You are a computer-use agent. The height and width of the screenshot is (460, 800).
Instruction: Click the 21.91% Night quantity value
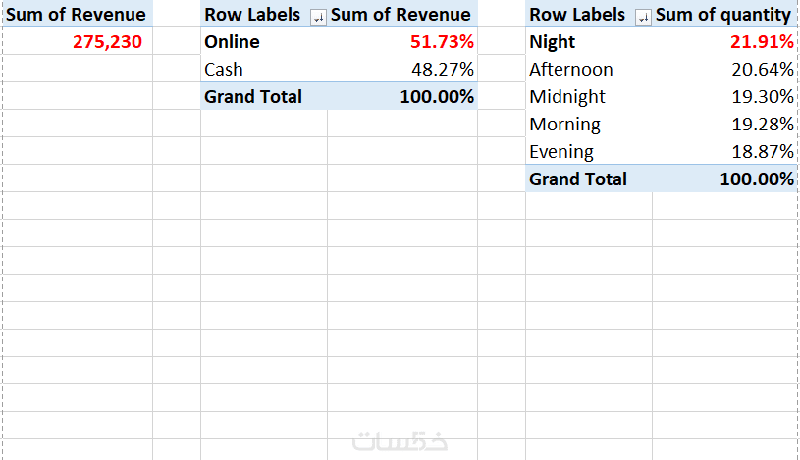(x=766, y=42)
